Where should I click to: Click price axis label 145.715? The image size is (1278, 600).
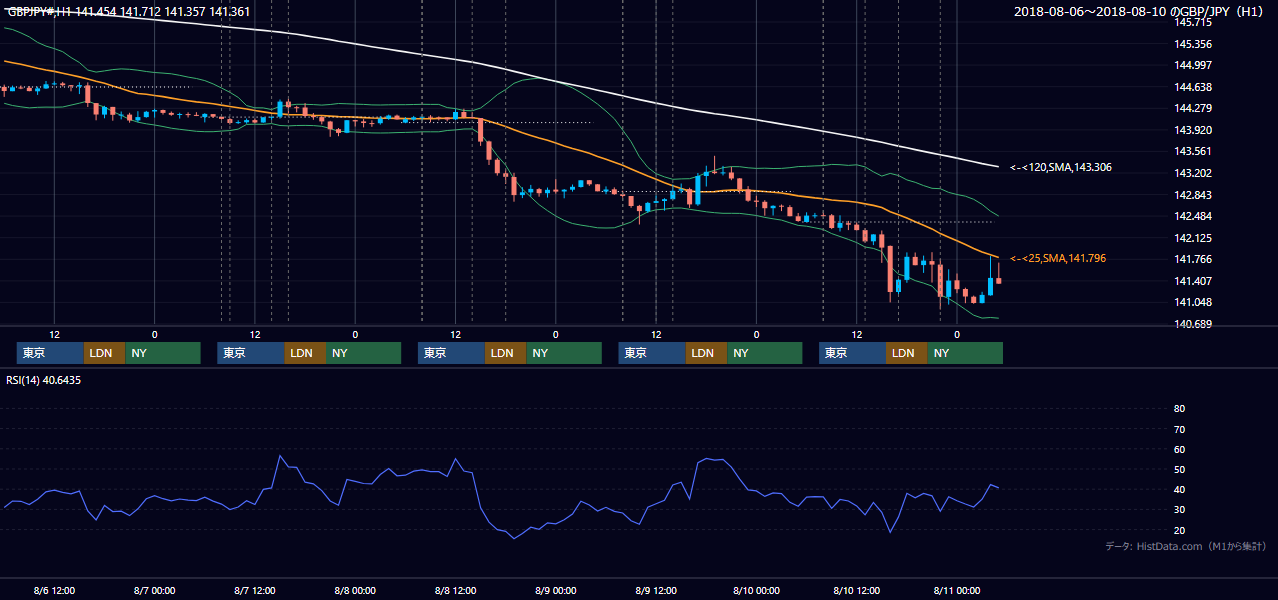1193,22
